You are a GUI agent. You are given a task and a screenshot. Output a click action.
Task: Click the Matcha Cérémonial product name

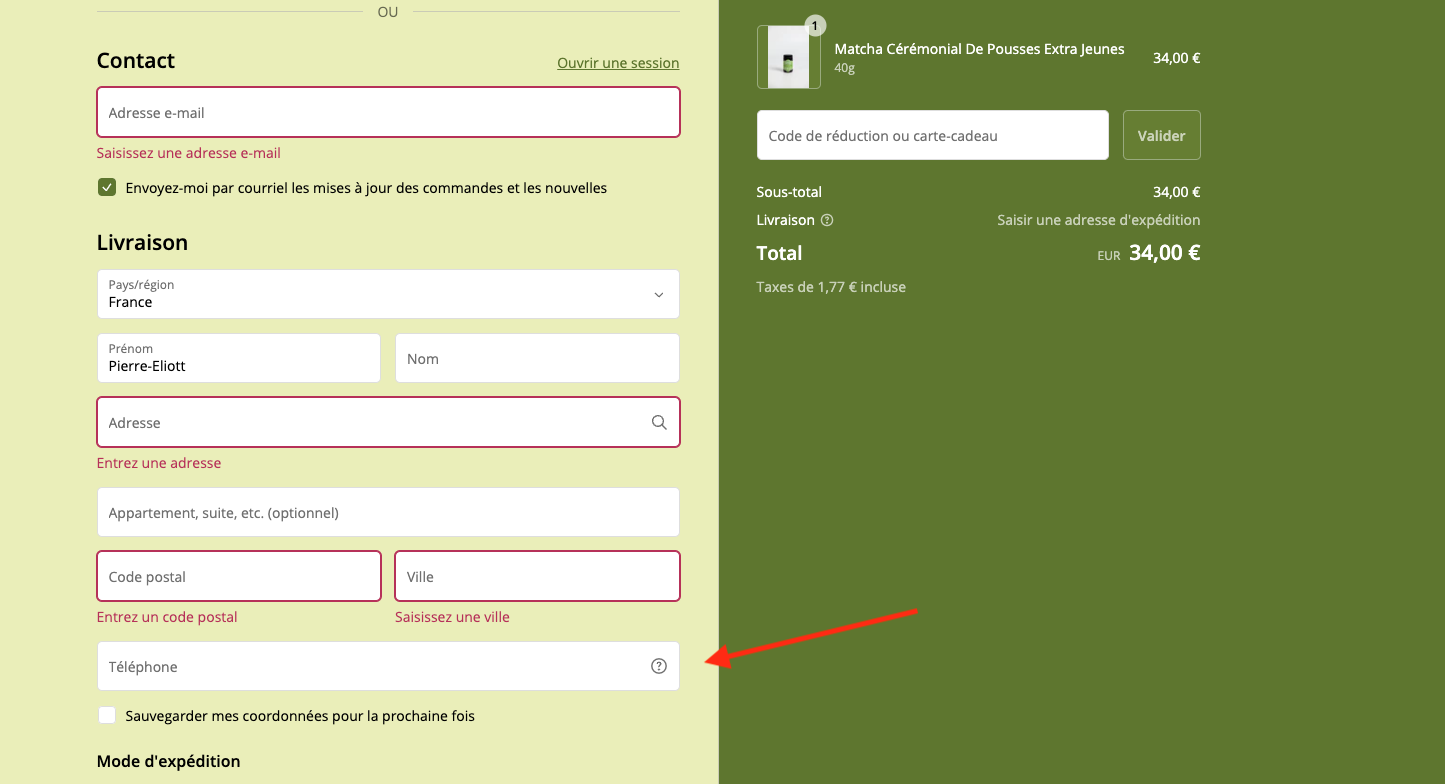(x=979, y=49)
